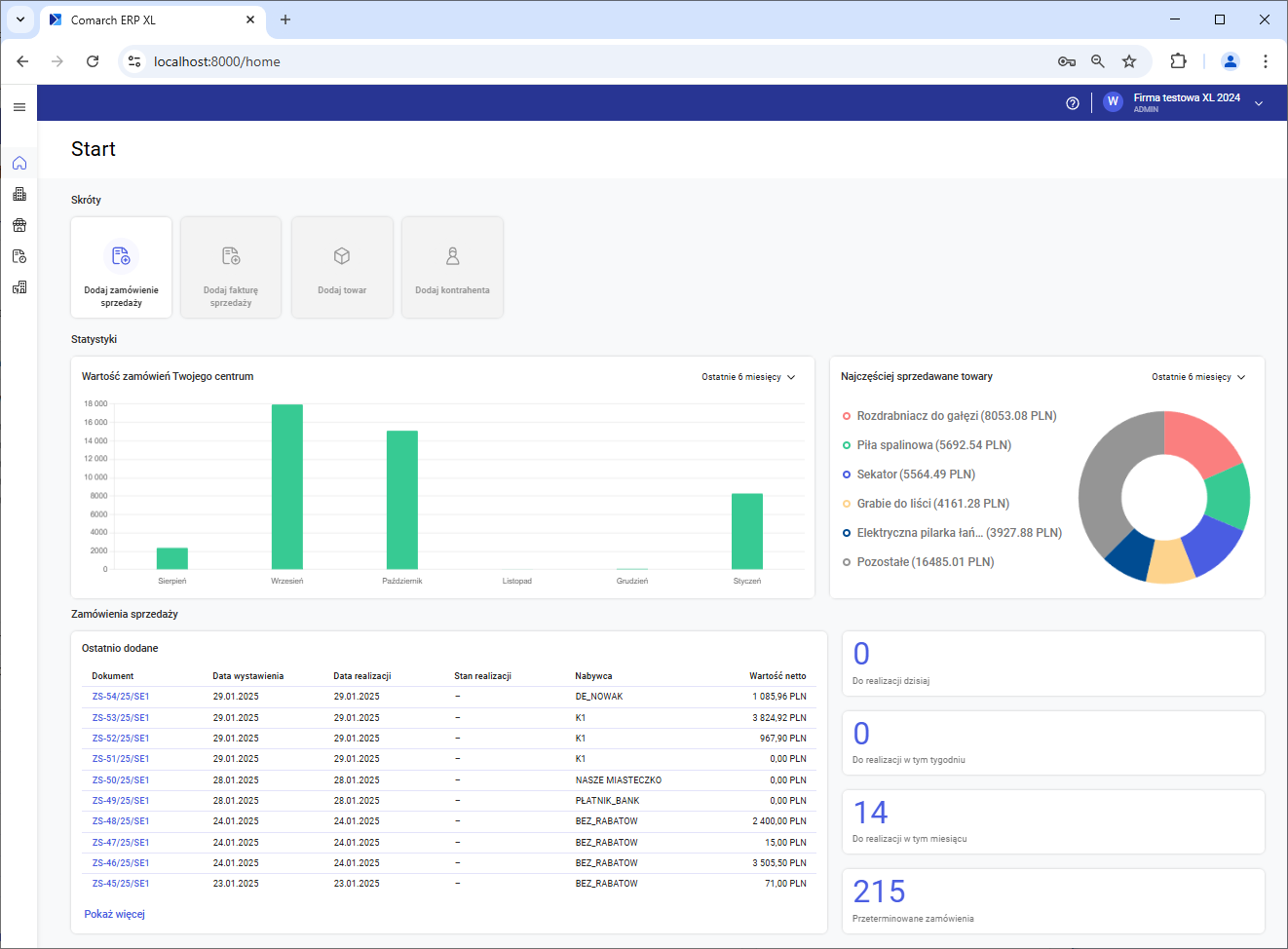This screenshot has height=949, width=1288.
Task: Open order ZS-45/25/SE1
Action: coord(121,884)
